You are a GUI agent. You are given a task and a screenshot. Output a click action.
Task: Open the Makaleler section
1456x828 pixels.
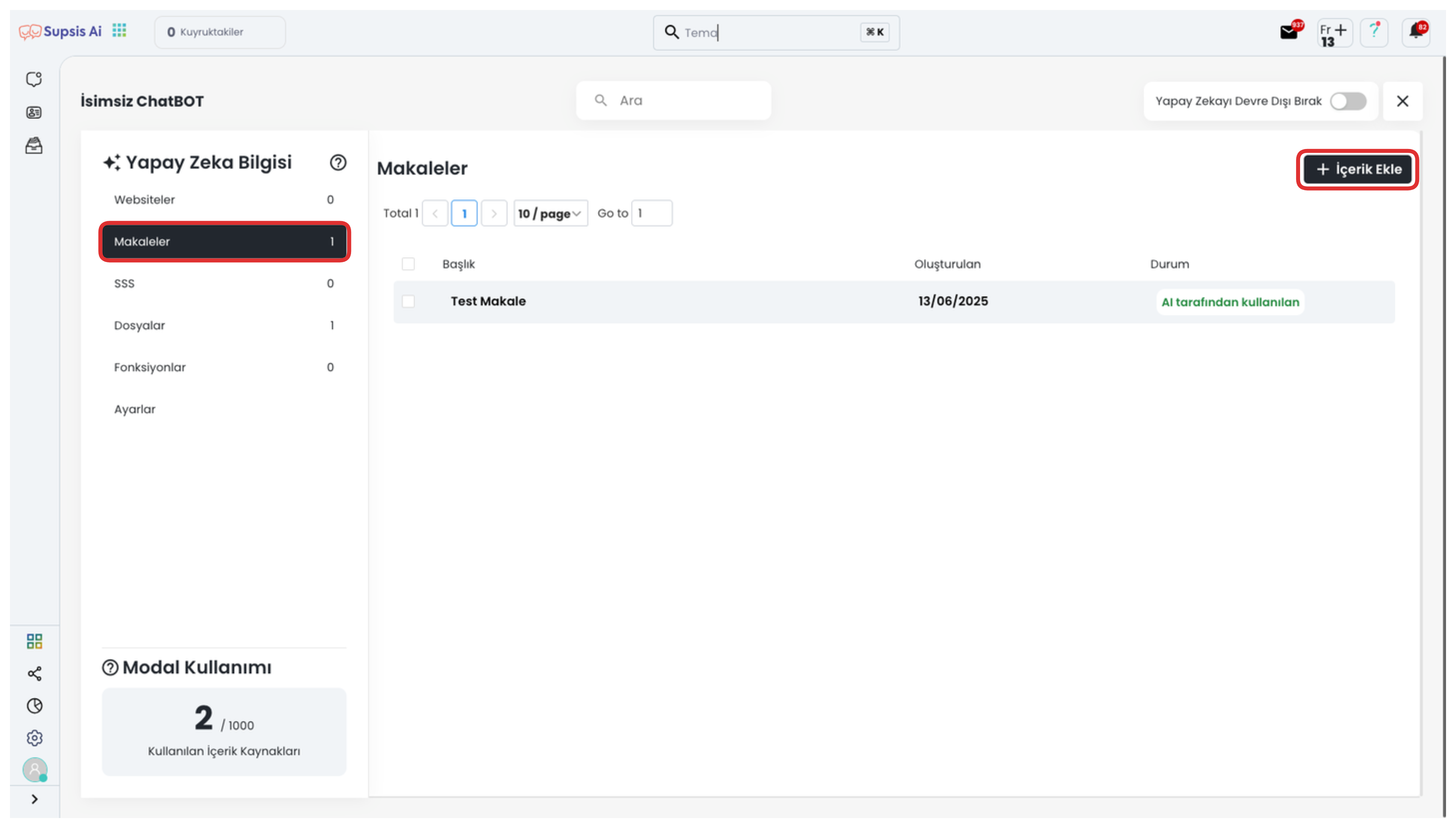tap(224, 242)
